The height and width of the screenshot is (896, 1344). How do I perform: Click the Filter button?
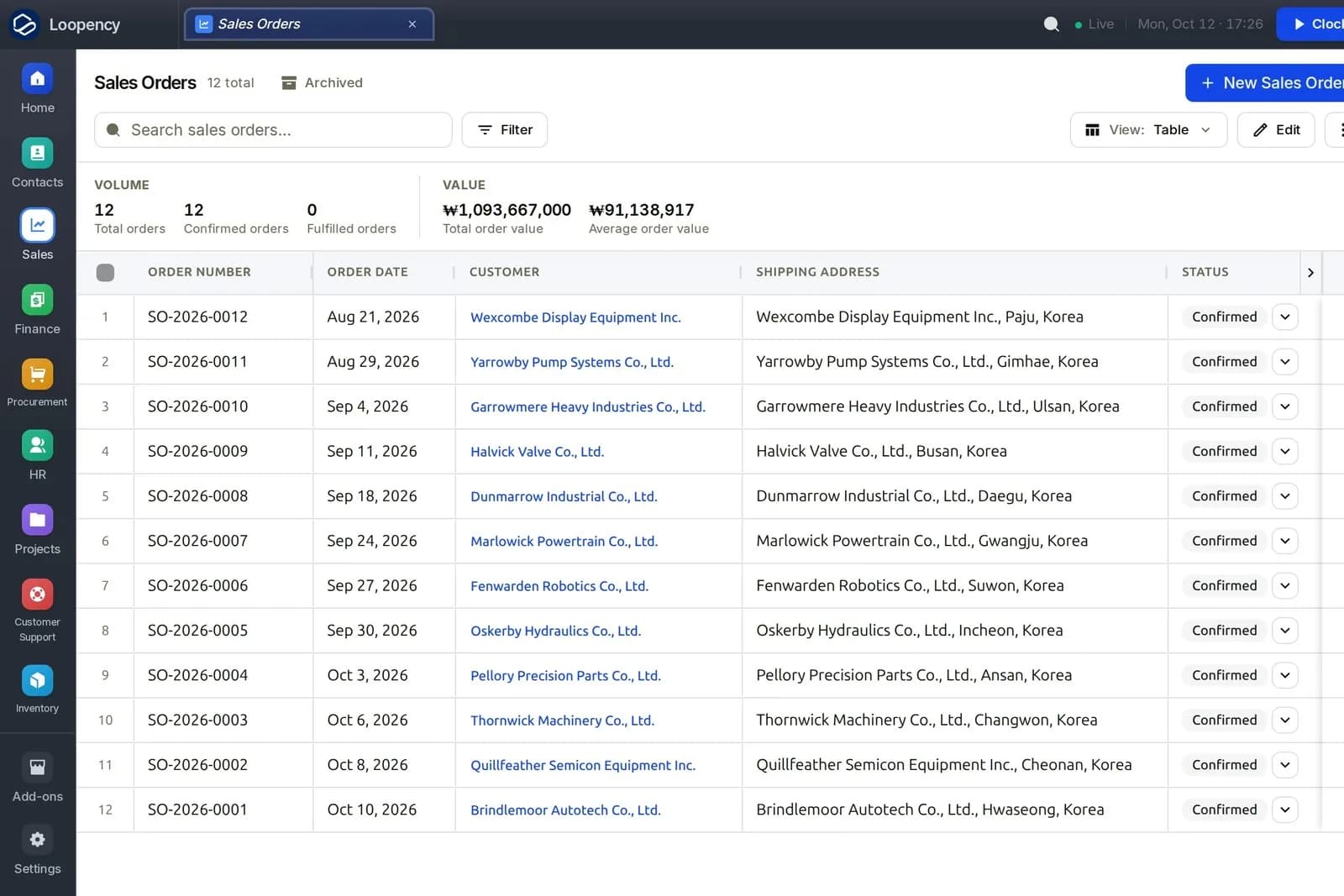(505, 130)
